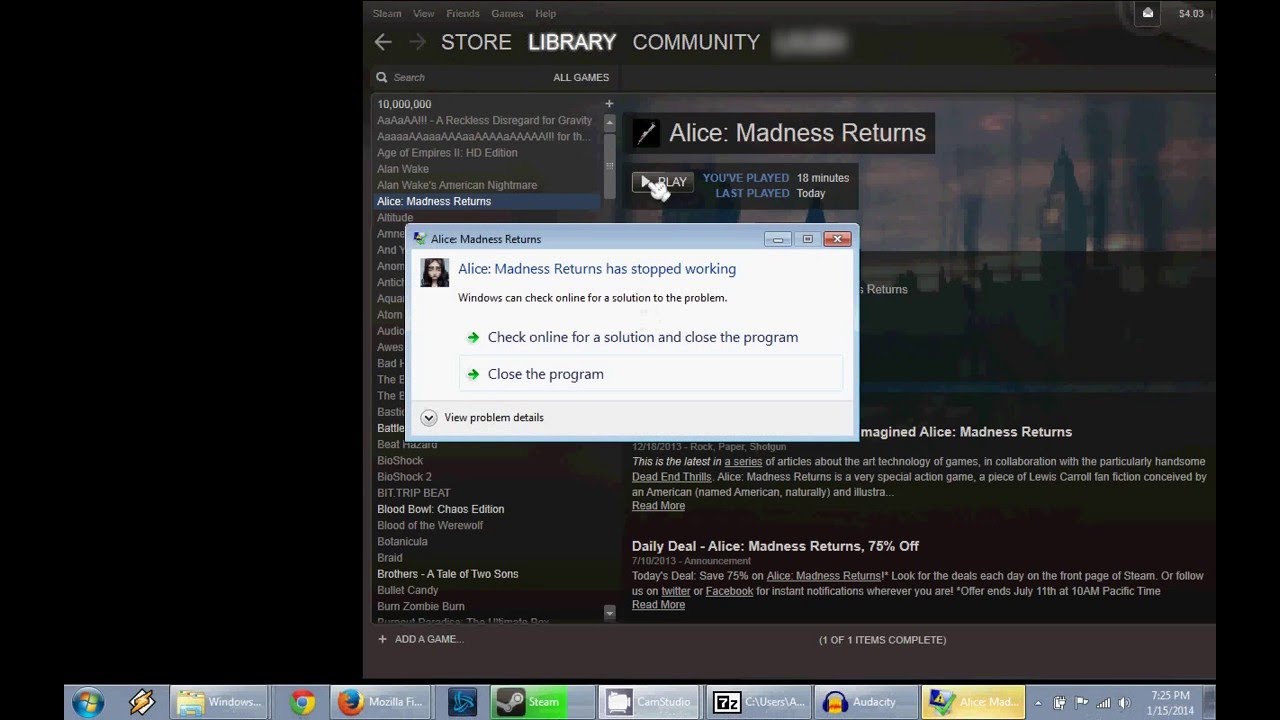This screenshot has width=1280, height=720.
Task: Click the Alice portrait icon in the error dialog
Action: coord(435,272)
